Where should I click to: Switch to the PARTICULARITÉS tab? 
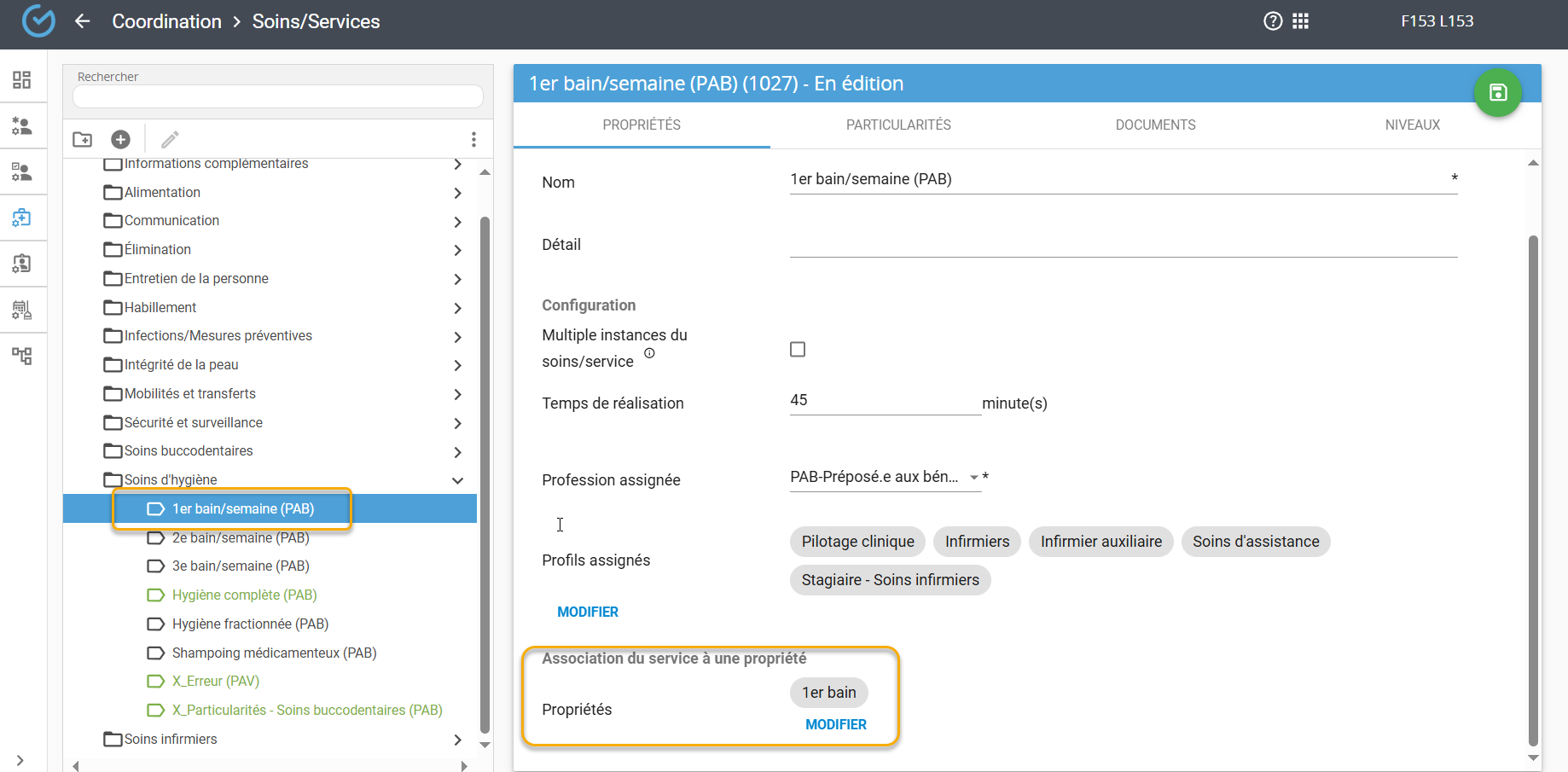tap(897, 125)
